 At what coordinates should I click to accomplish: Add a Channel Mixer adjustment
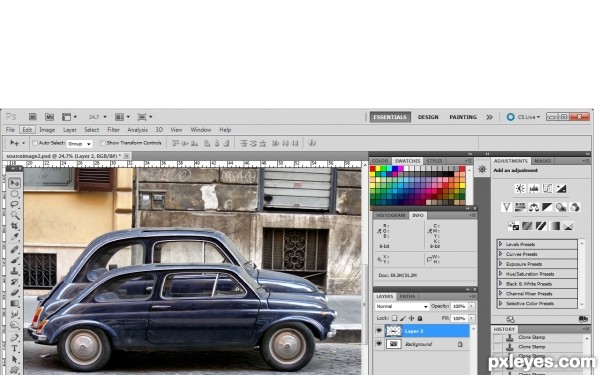point(575,207)
